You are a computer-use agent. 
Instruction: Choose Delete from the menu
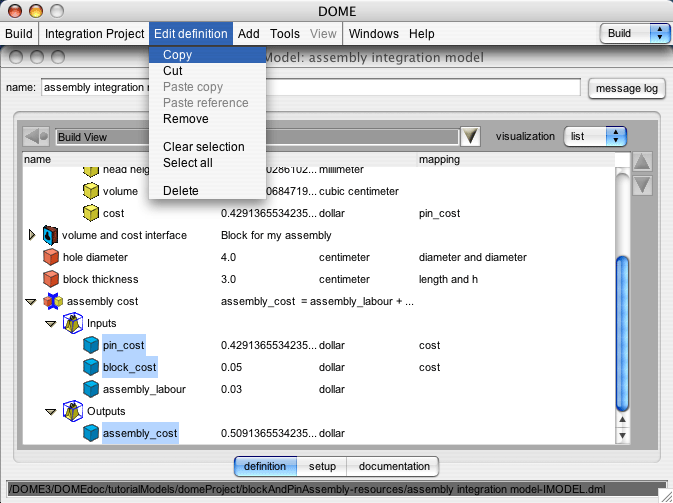tap(207, 191)
